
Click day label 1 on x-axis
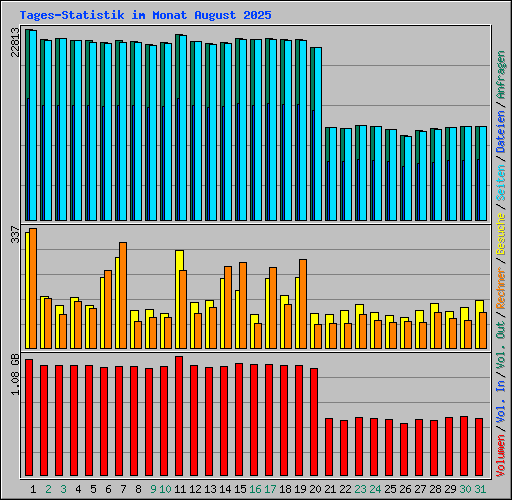(33, 489)
